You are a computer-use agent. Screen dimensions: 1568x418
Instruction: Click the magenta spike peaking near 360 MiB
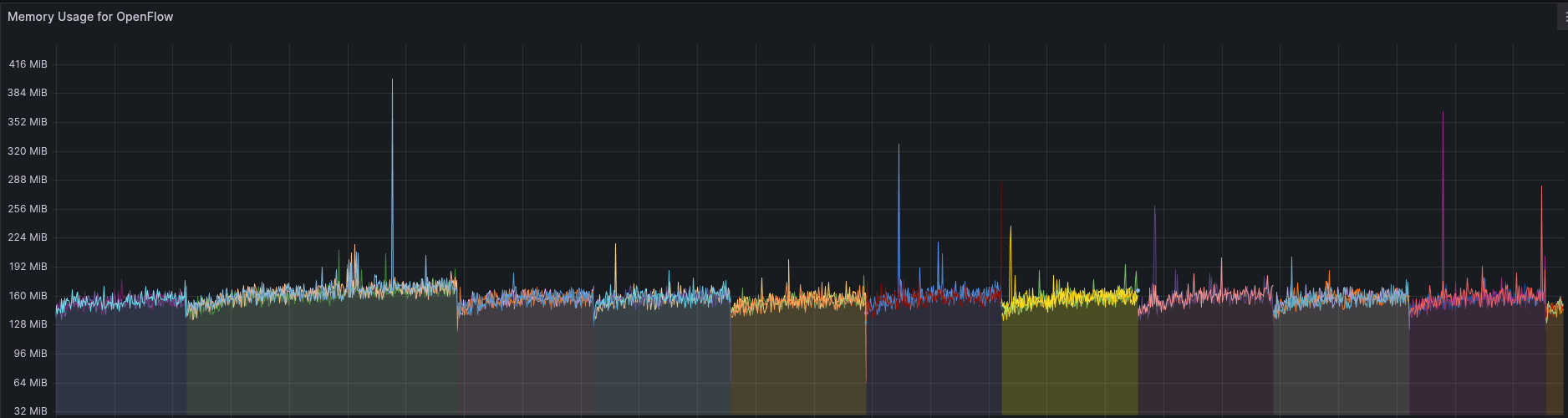coord(1443,117)
